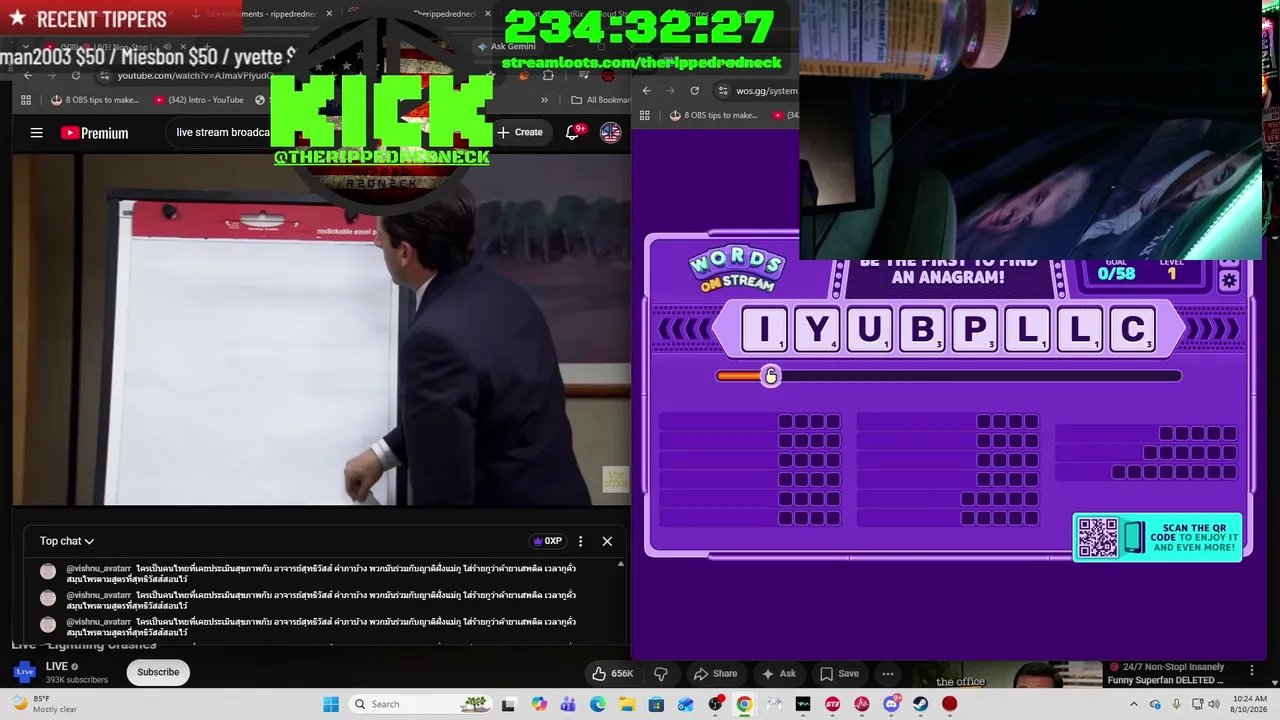Click the letter tile Y

point(817,329)
